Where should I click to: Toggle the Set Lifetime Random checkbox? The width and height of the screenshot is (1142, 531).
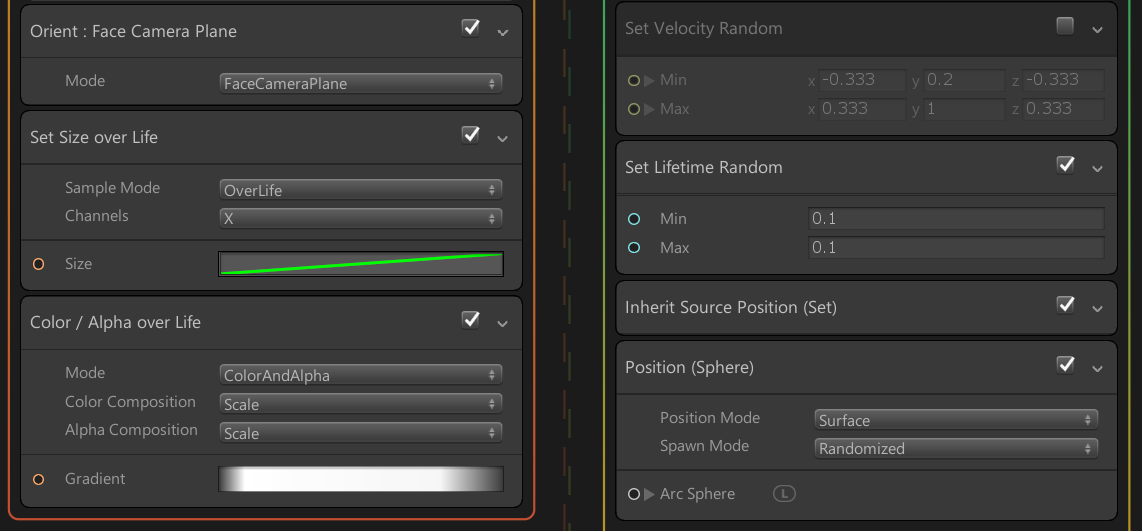(x=1065, y=165)
